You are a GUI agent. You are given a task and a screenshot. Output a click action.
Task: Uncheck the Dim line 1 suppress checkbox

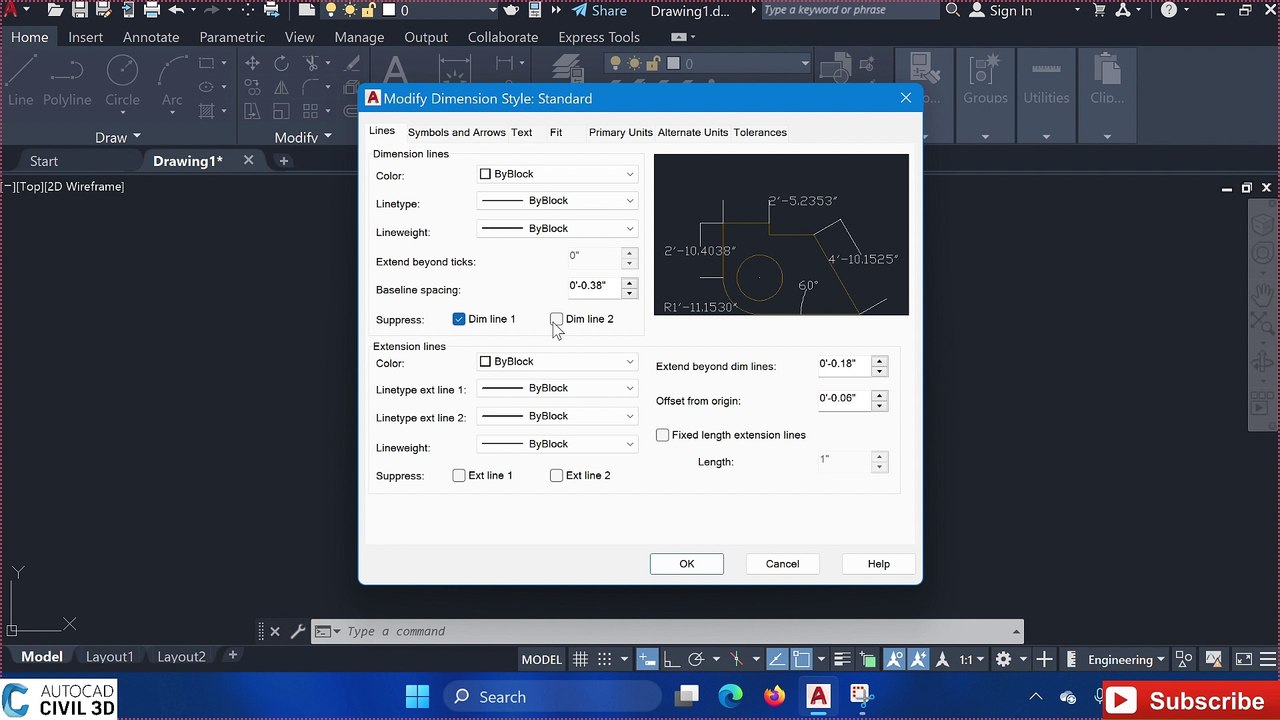(x=459, y=319)
